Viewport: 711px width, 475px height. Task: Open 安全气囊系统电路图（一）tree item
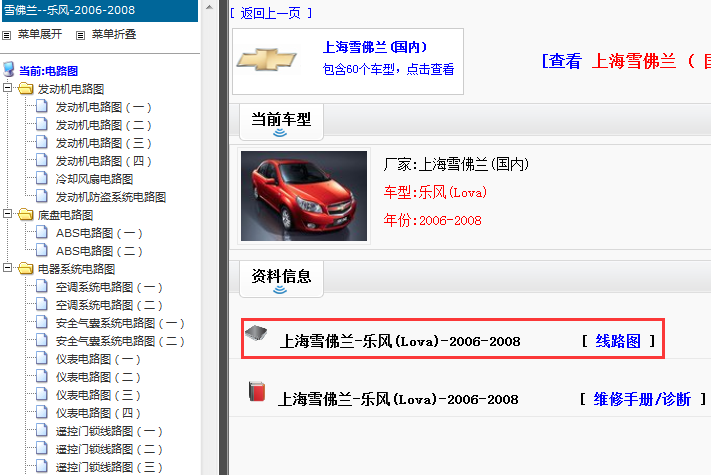click(120, 323)
